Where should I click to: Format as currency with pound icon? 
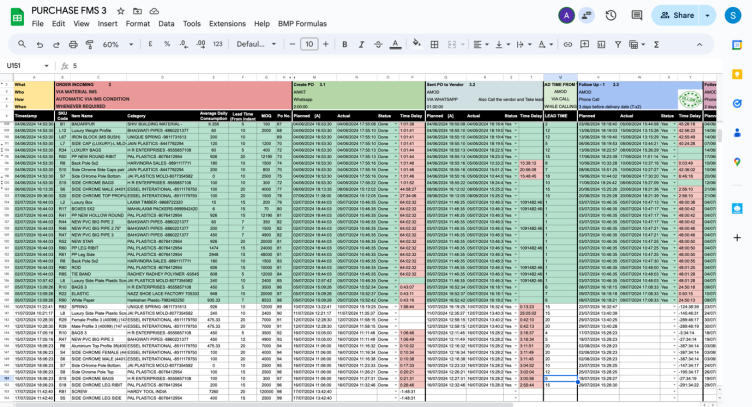pos(151,44)
